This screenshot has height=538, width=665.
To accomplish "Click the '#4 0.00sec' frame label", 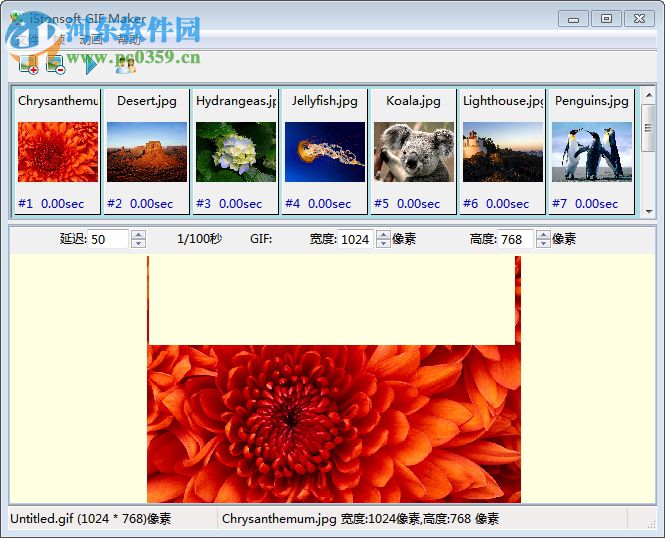I will point(318,204).
